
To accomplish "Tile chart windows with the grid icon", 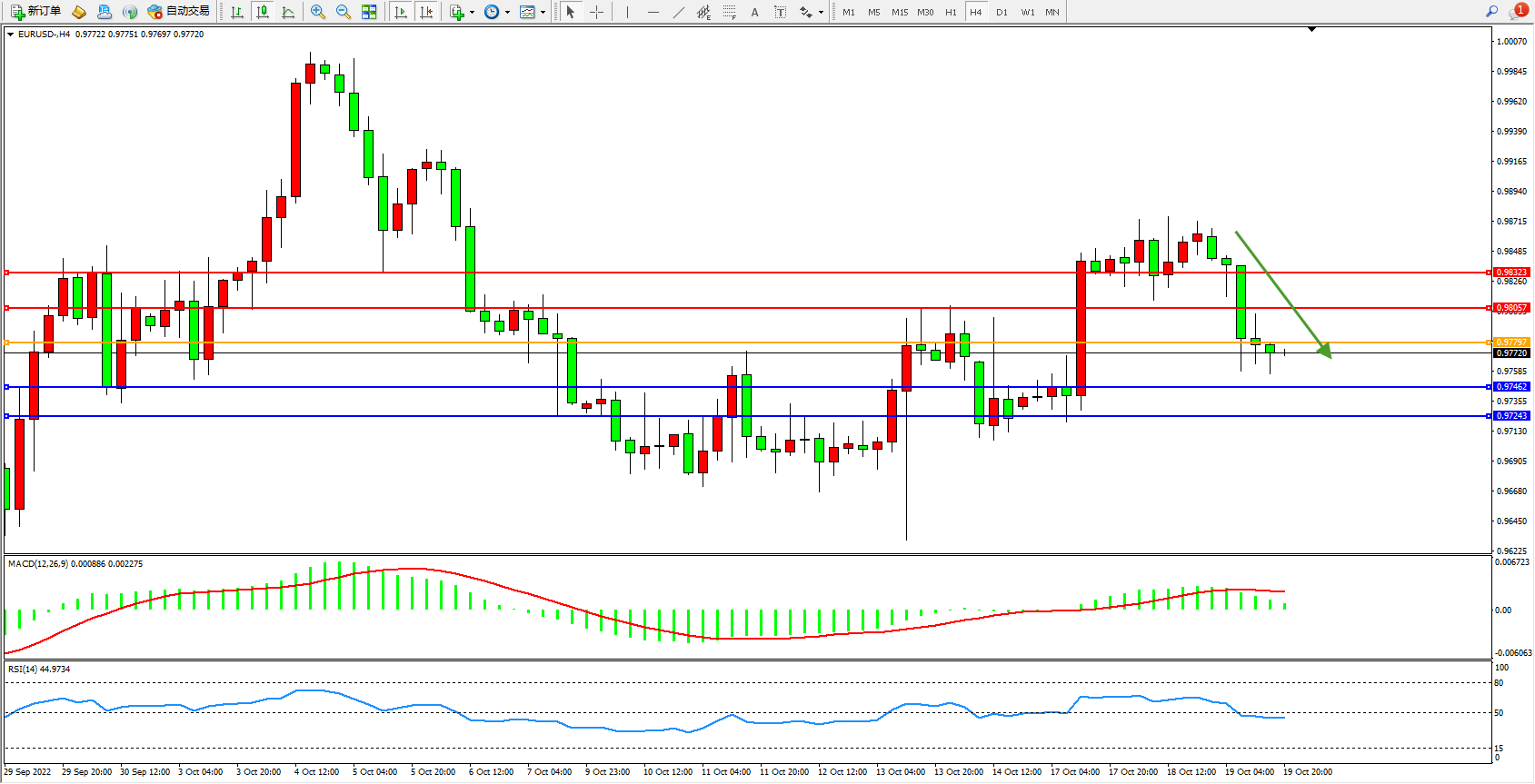I will [369, 12].
